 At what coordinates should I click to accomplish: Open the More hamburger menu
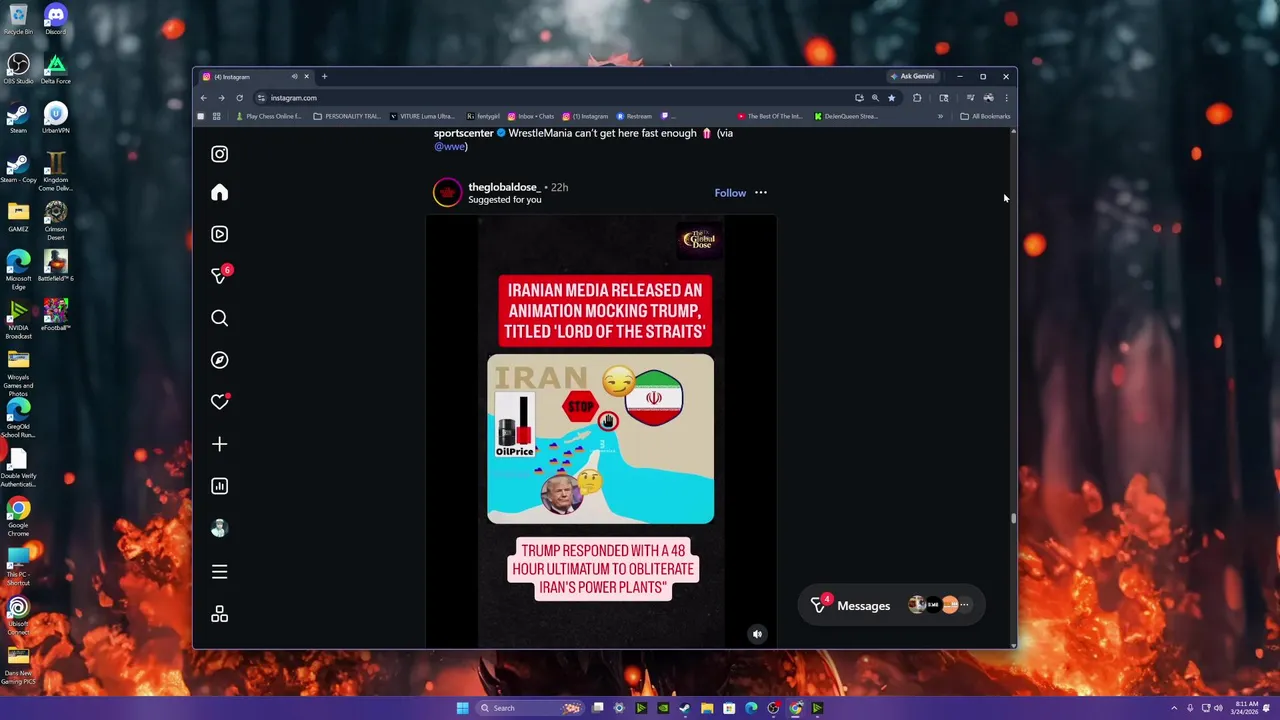(x=219, y=572)
